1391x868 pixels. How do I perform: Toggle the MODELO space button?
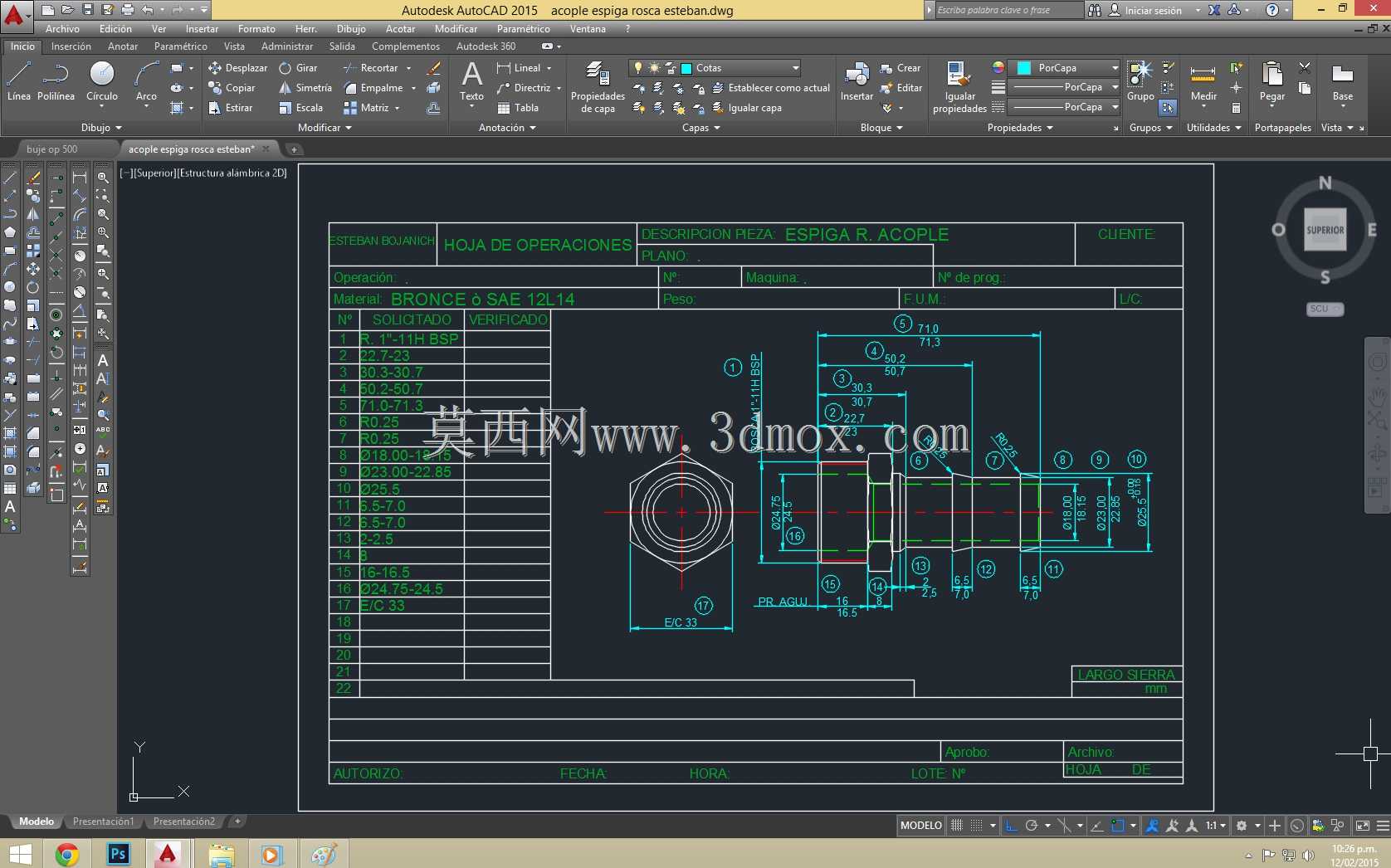click(x=921, y=826)
